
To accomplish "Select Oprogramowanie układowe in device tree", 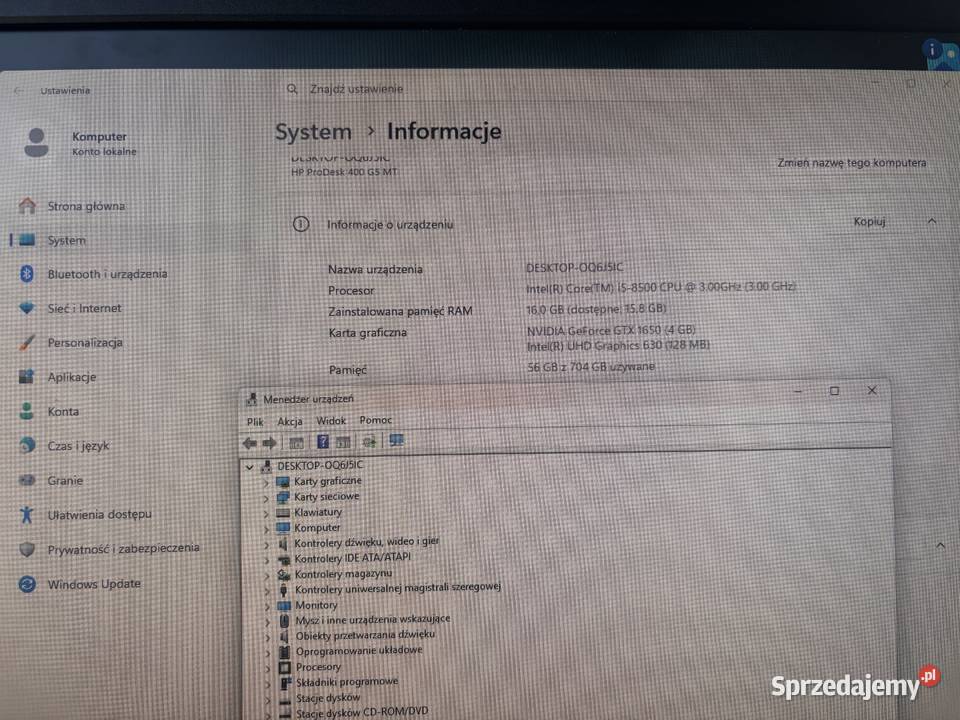I will coord(359,651).
